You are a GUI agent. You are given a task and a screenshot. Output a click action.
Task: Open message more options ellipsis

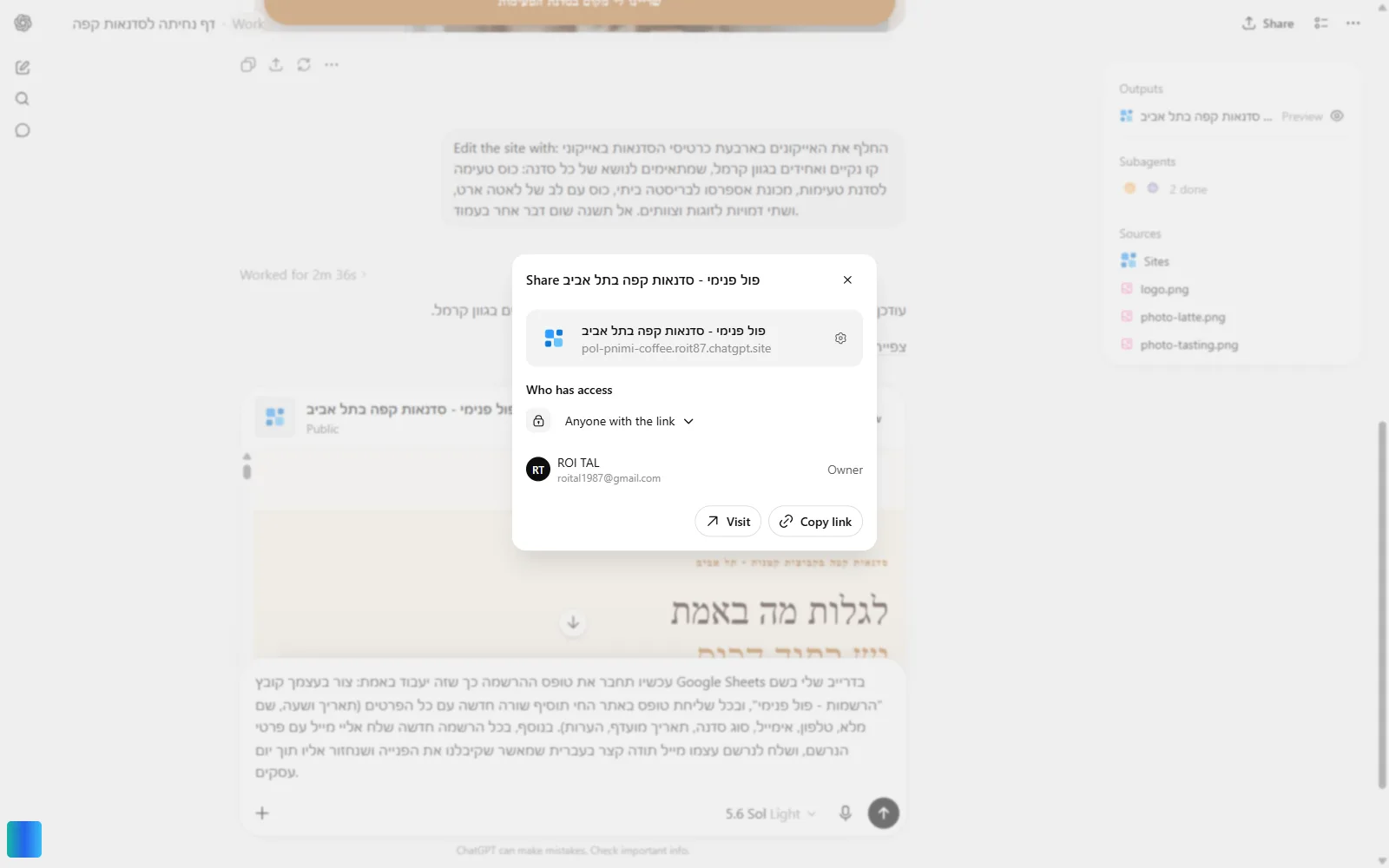click(332, 64)
